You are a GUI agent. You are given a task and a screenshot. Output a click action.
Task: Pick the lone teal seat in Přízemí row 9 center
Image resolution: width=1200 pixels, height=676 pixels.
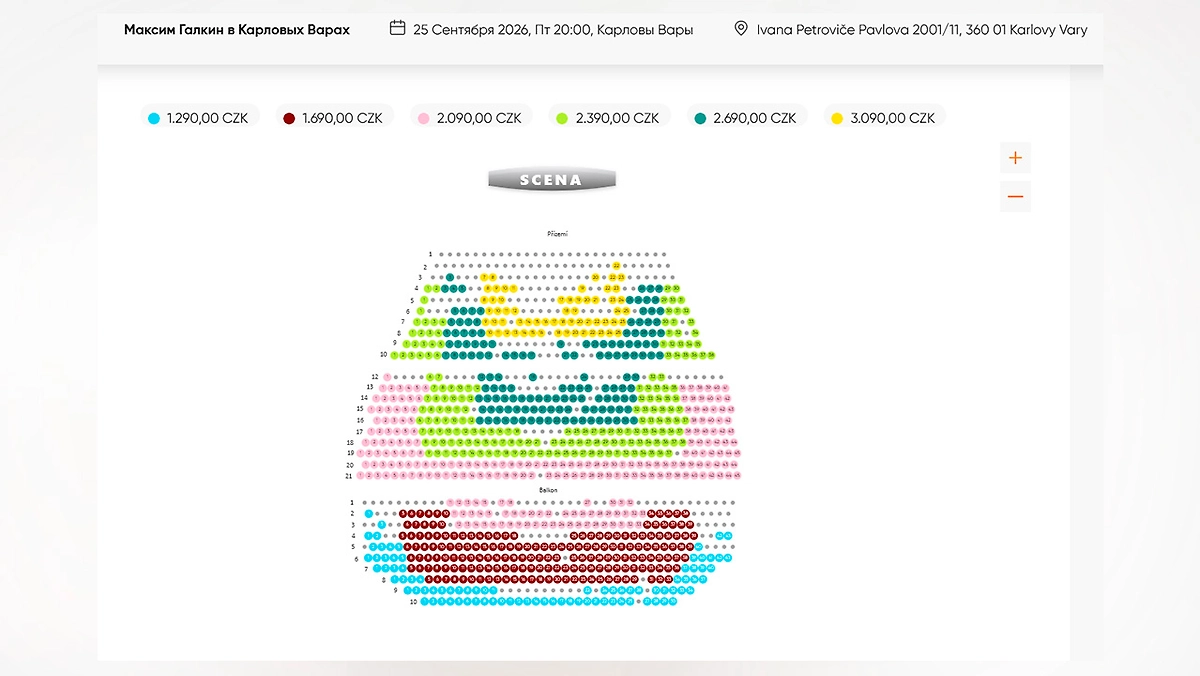(x=560, y=344)
